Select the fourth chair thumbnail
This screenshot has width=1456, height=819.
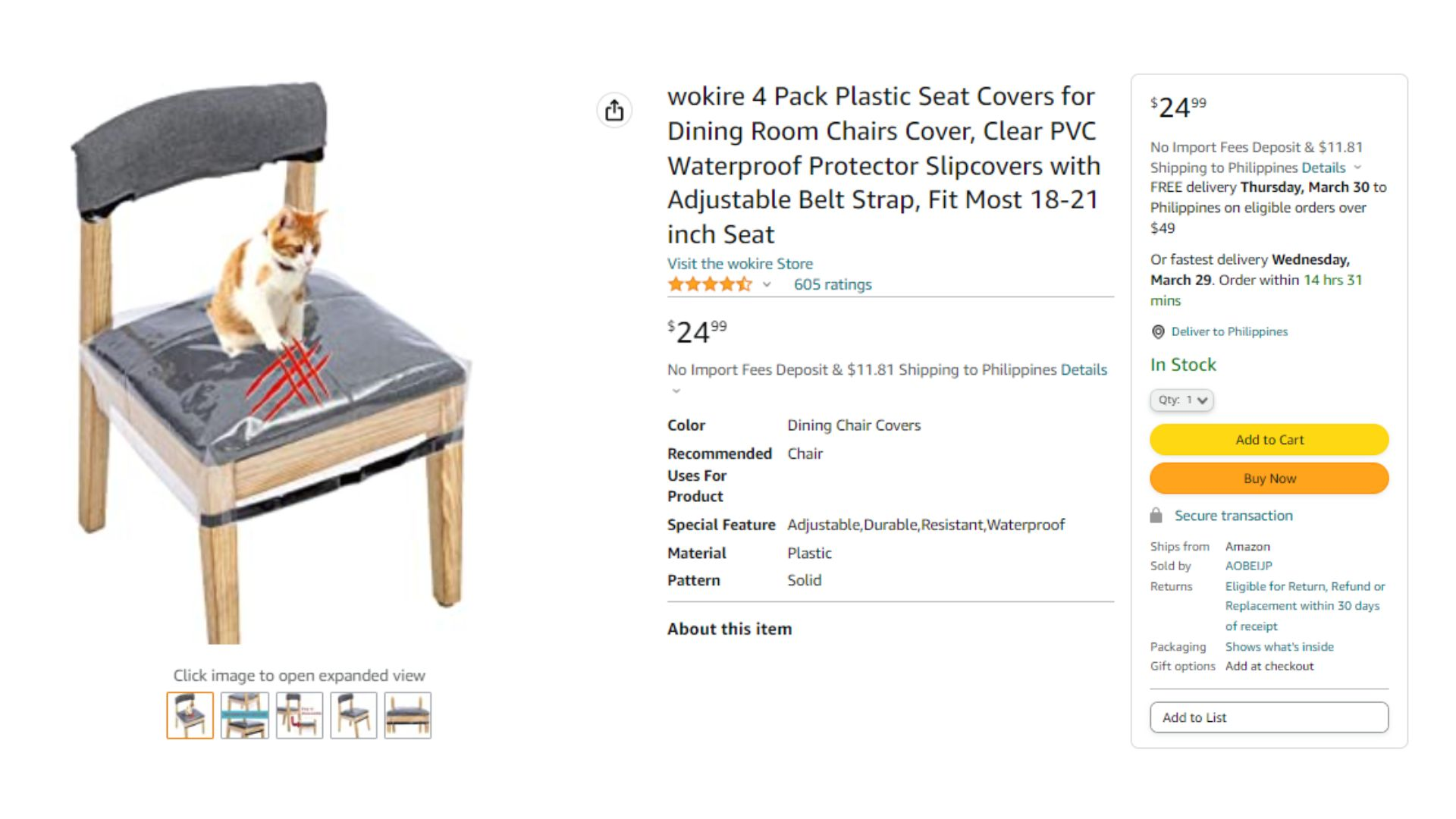pyautogui.click(x=353, y=715)
